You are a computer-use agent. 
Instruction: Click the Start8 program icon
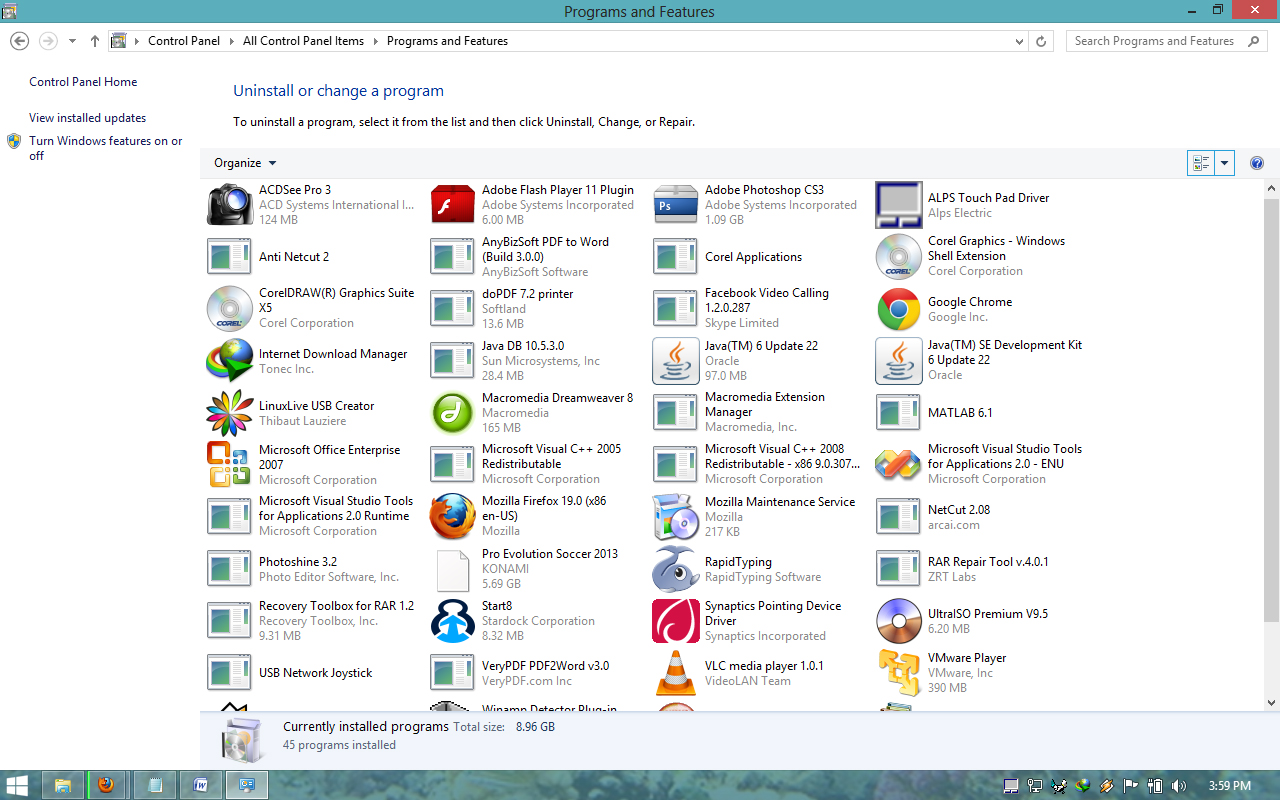click(453, 620)
